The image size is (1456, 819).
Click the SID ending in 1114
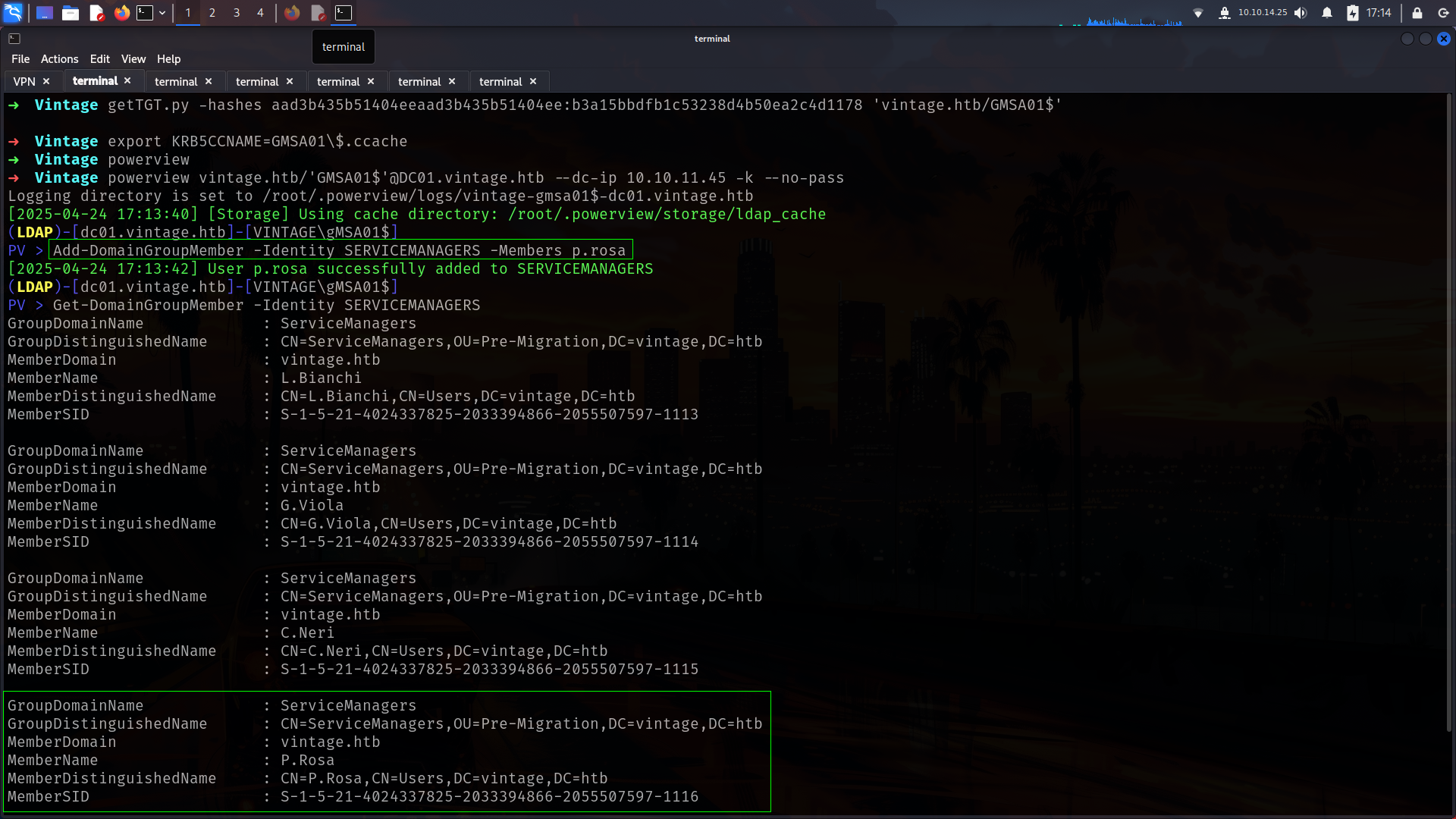(x=490, y=541)
